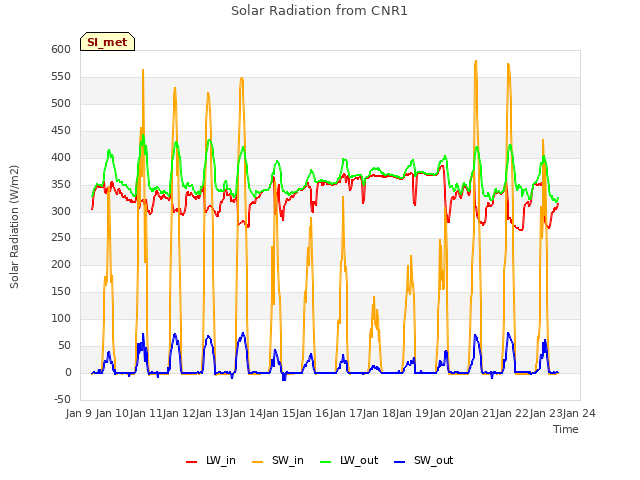Click the Solar Radiation (W/m2) axis title
640x480 pixels.
(x=14, y=227)
